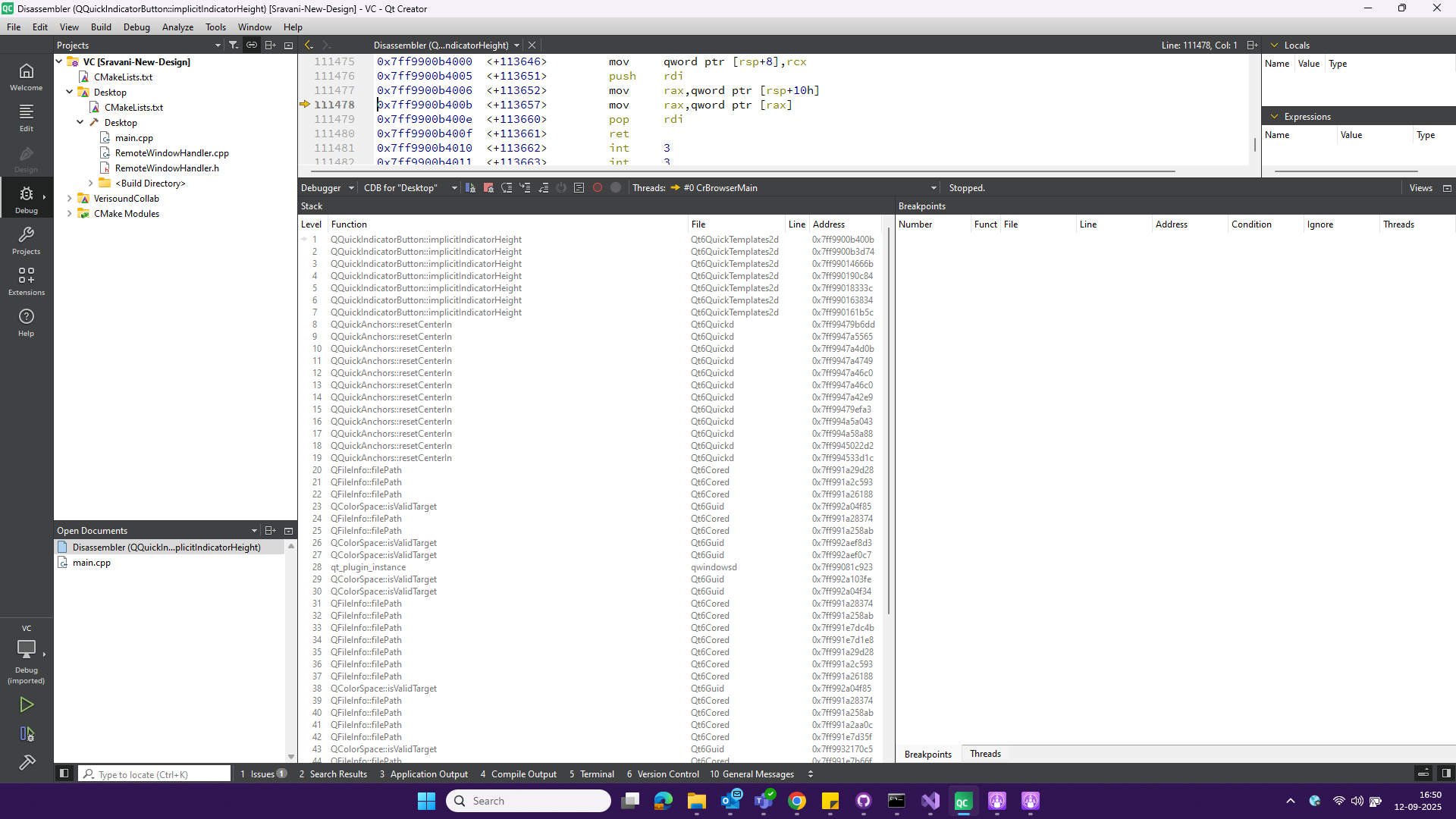Open the Build menu
The height and width of the screenshot is (819, 1456).
(101, 27)
